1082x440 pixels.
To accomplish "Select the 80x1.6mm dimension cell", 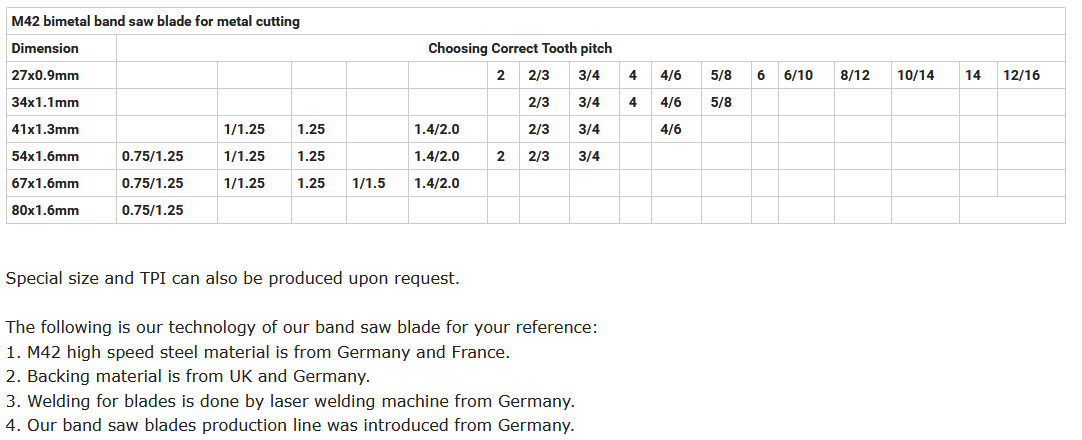I will pos(61,210).
